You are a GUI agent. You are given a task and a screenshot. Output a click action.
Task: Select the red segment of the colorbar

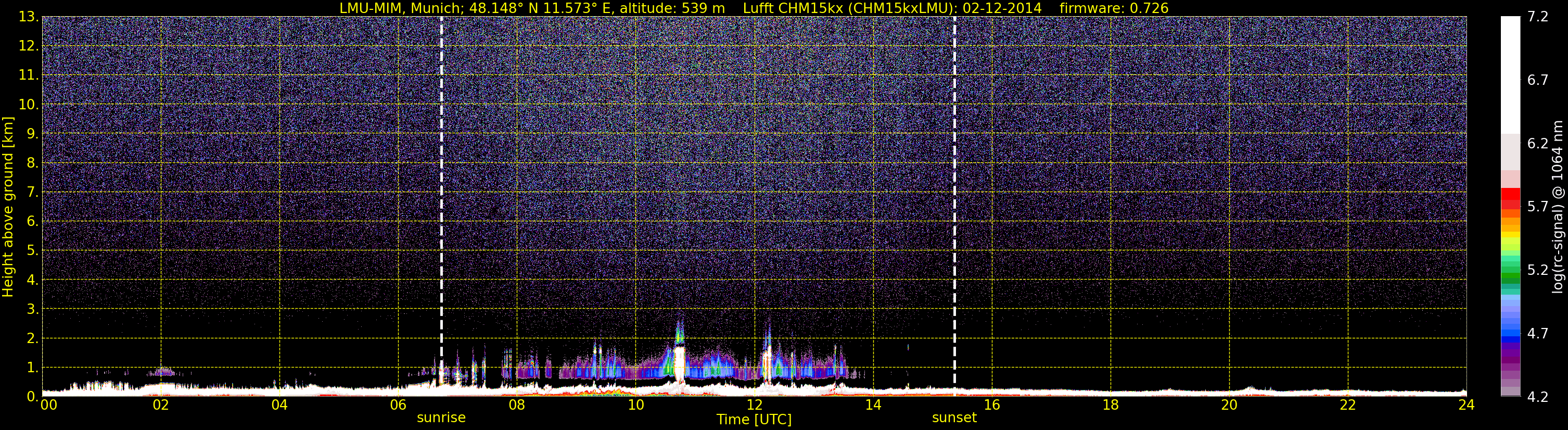[x=1510, y=194]
